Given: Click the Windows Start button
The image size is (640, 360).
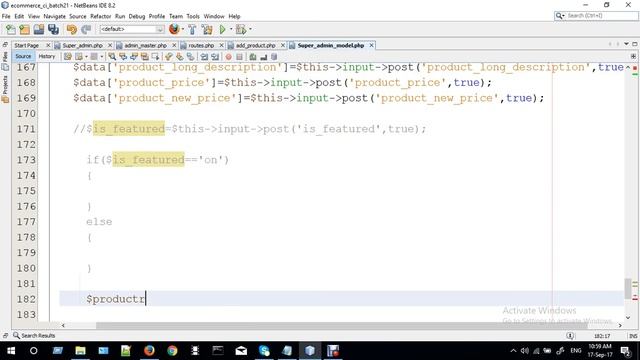Looking at the screenshot, I should click(11, 351).
